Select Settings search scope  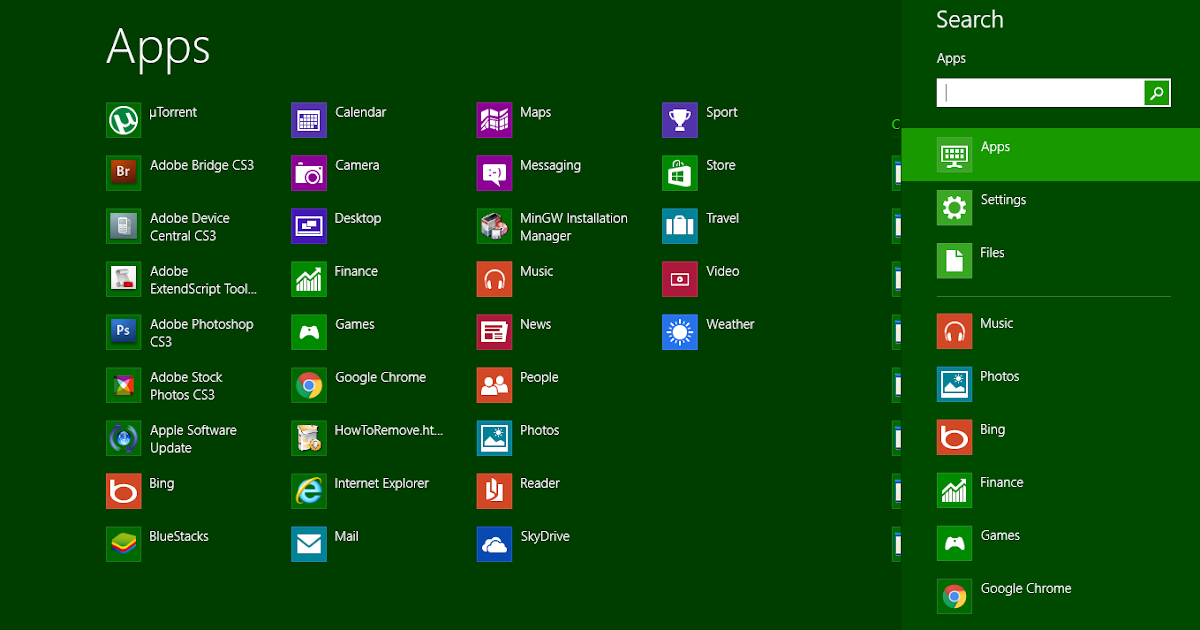tap(1050, 207)
